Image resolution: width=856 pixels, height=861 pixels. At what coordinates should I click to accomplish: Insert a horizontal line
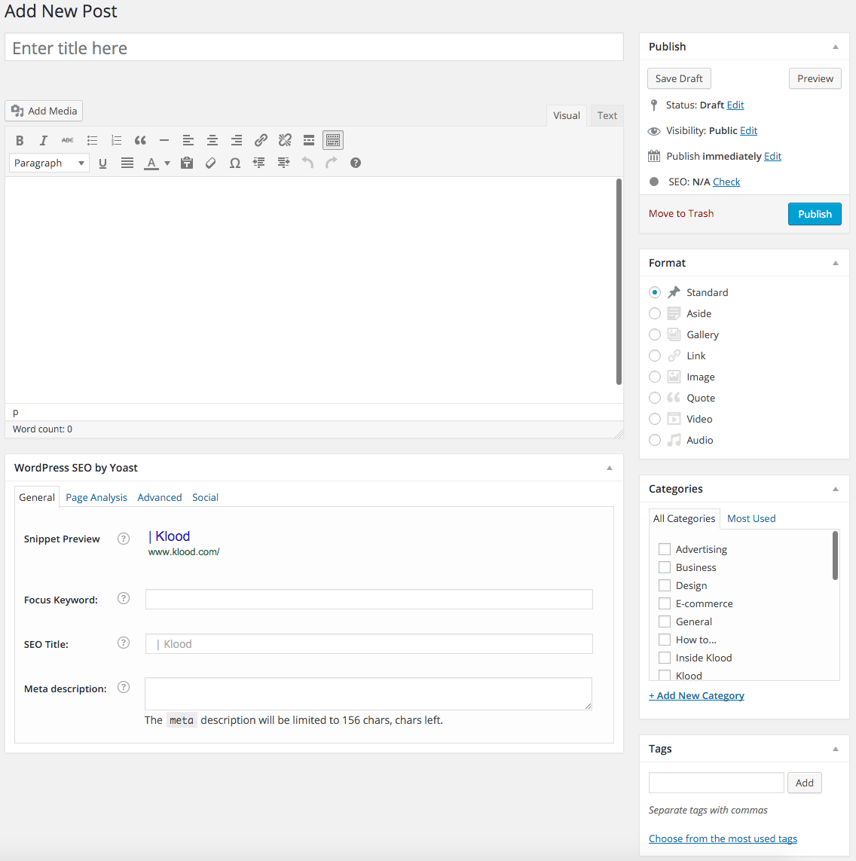point(164,139)
